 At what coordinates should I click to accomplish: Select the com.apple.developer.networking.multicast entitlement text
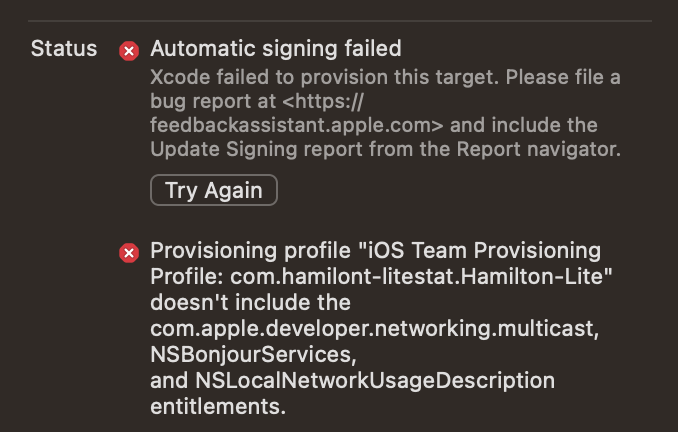click(374, 329)
